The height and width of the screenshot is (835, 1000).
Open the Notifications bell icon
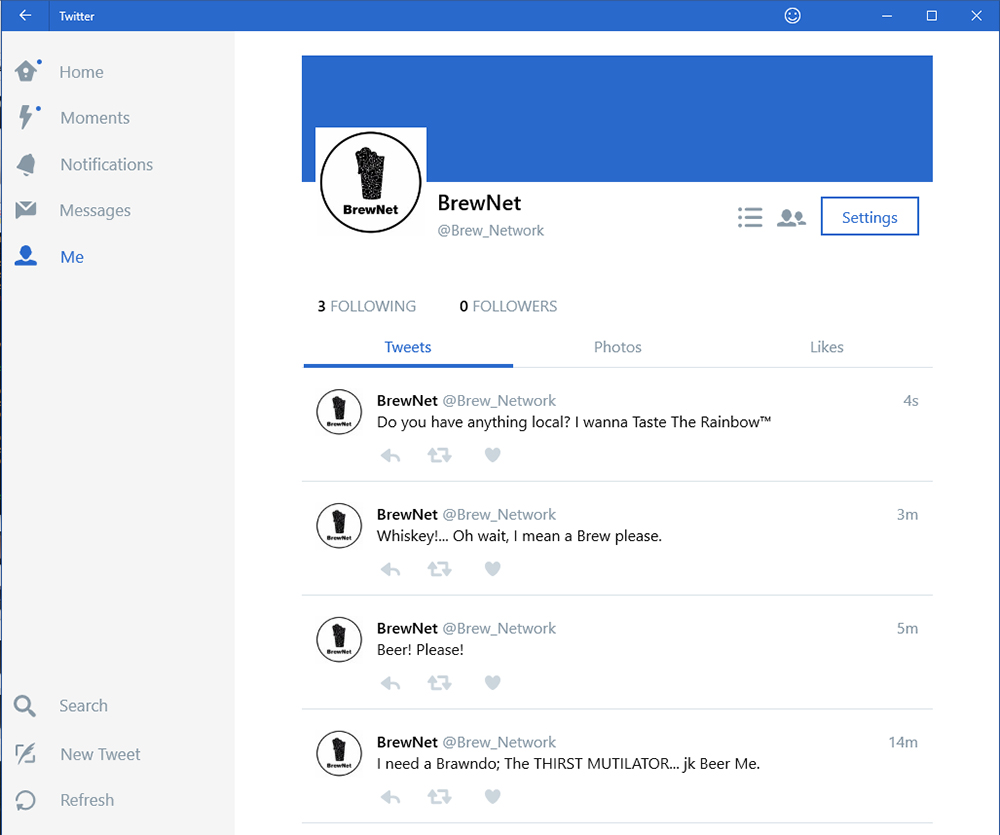click(27, 164)
